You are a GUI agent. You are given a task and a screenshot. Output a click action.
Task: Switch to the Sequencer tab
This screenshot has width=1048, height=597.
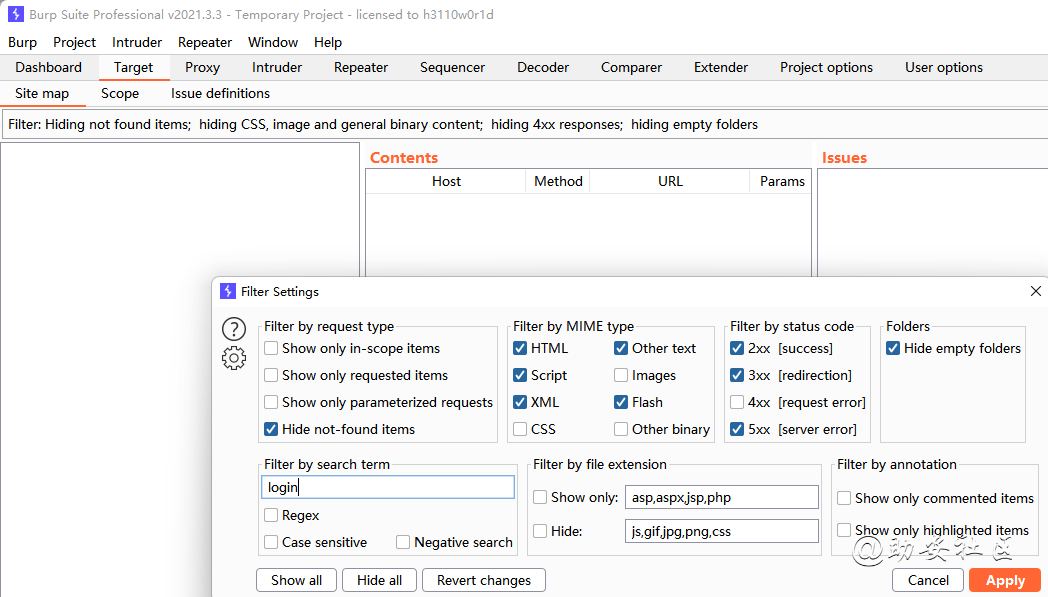pos(452,68)
